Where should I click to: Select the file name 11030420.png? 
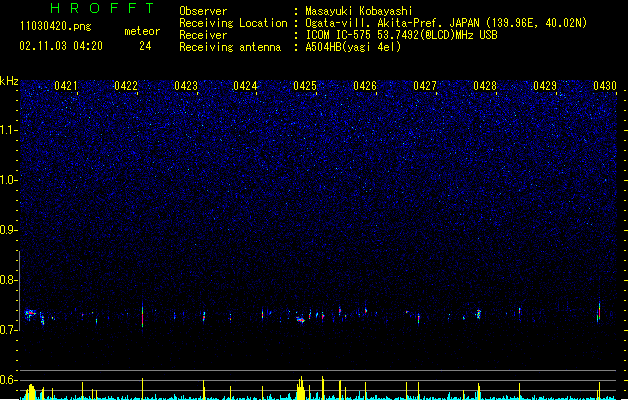point(56,26)
